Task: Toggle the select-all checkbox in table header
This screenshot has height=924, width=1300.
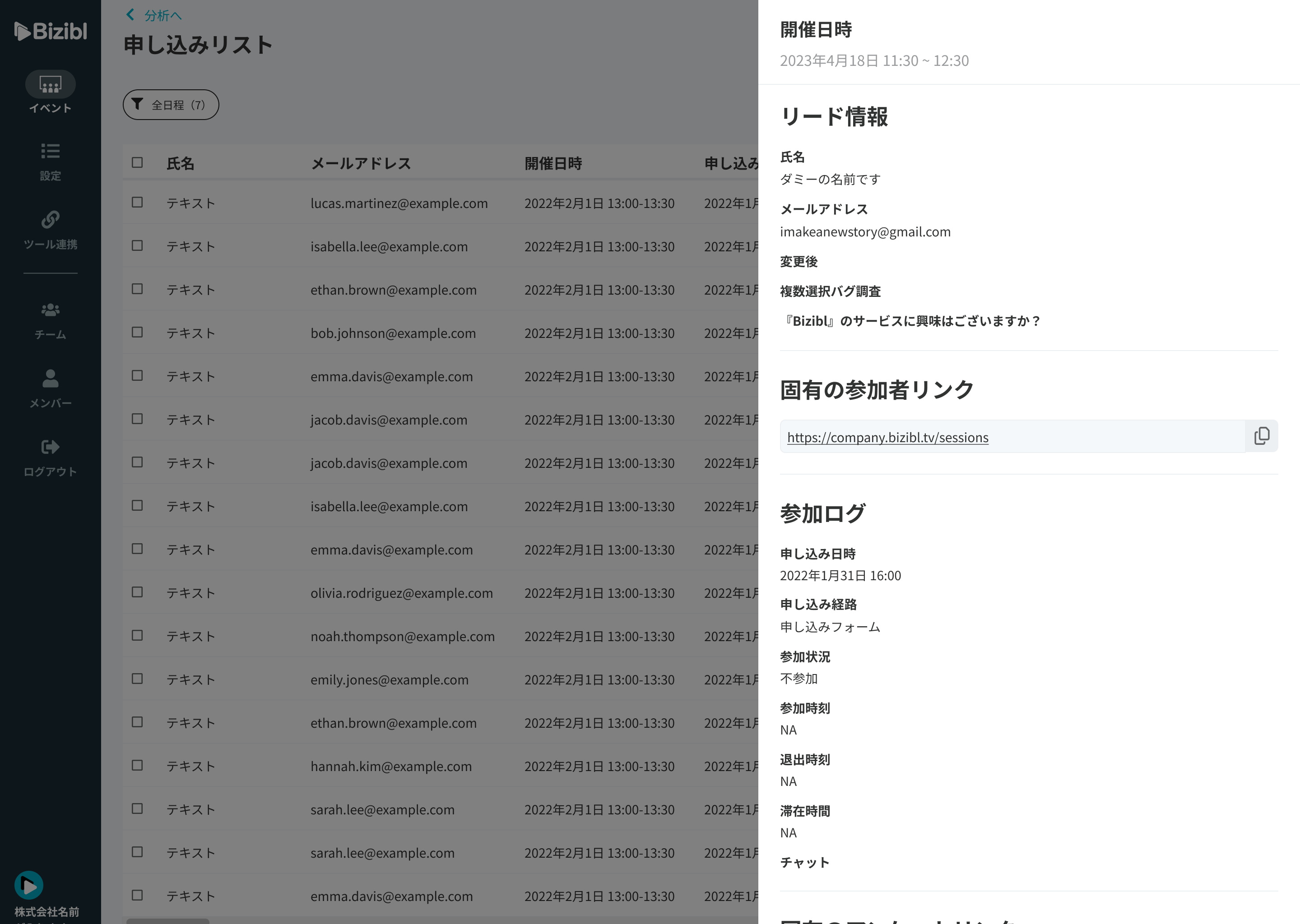Action: click(x=137, y=163)
